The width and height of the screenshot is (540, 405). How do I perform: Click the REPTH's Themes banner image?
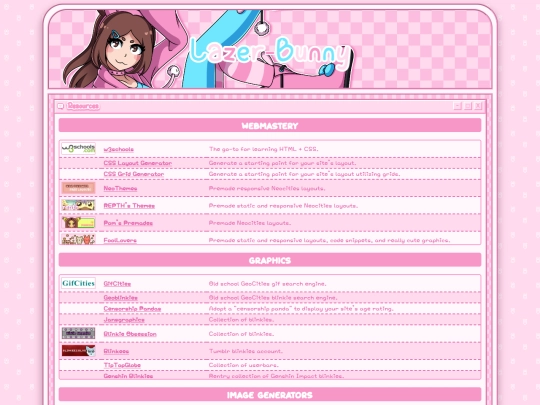tap(78, 205)
